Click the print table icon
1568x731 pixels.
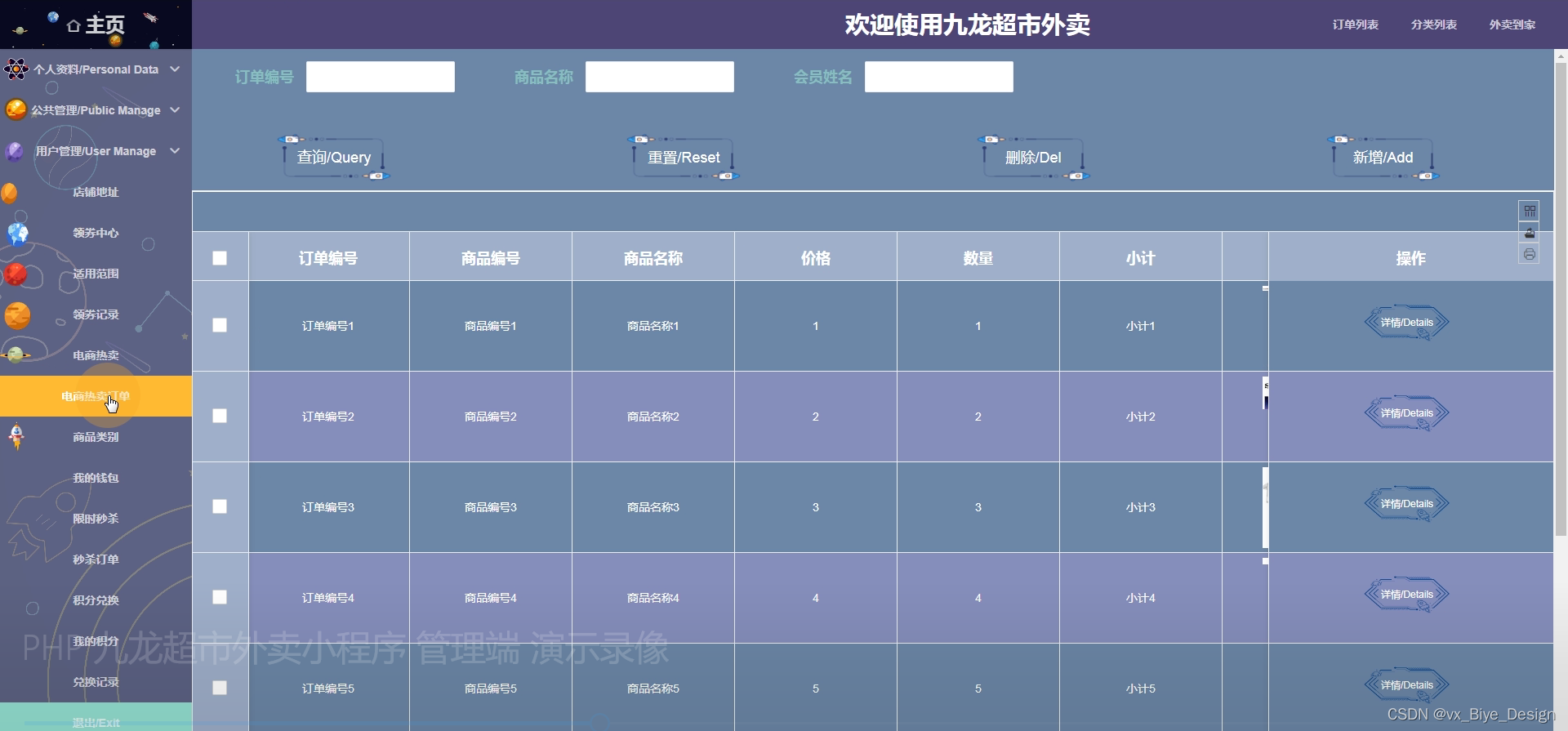pos(1529,254)
